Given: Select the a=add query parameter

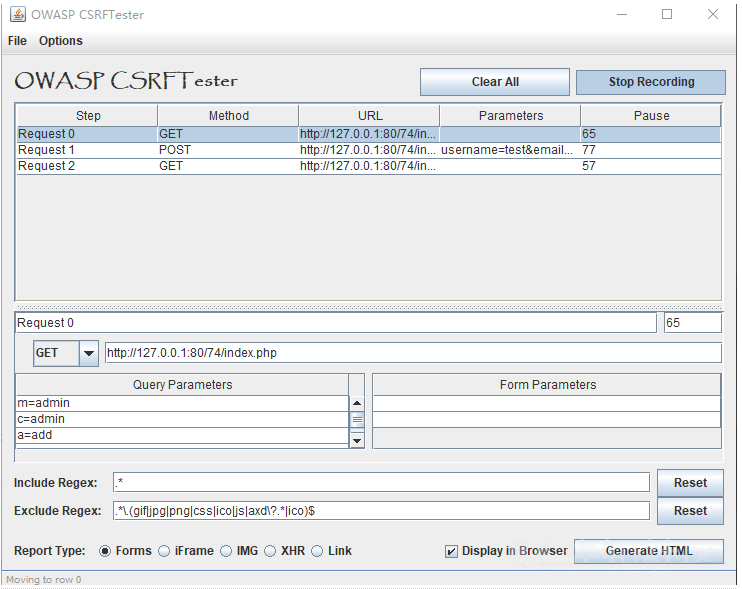Looking at the screenshot, I should click(x=182, y=435).
